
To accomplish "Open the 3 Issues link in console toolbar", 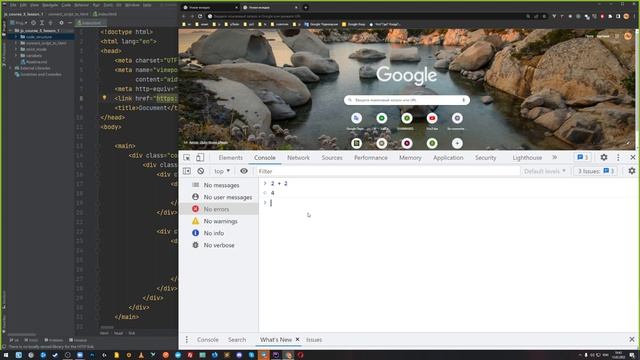I will tap(596, 171).
